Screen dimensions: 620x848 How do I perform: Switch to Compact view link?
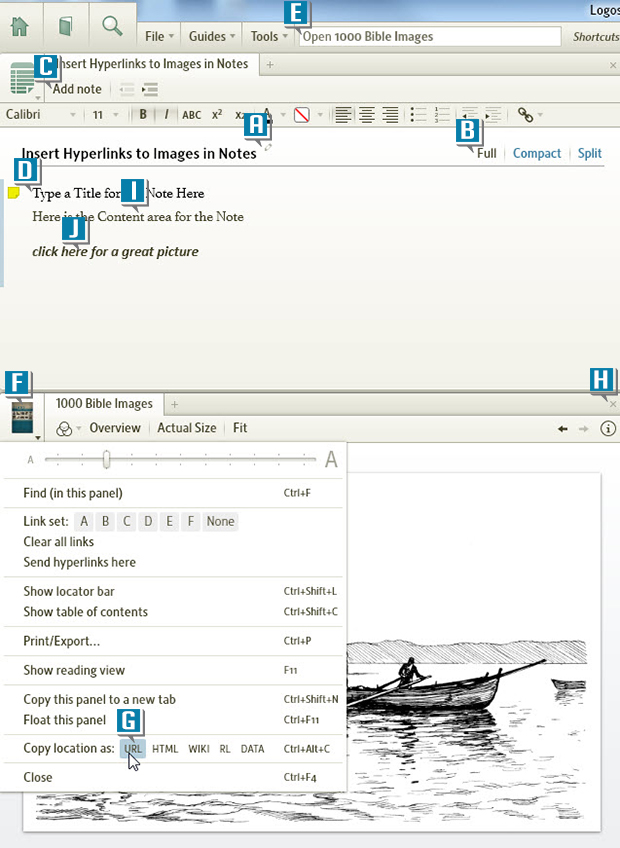coord(537,153)
